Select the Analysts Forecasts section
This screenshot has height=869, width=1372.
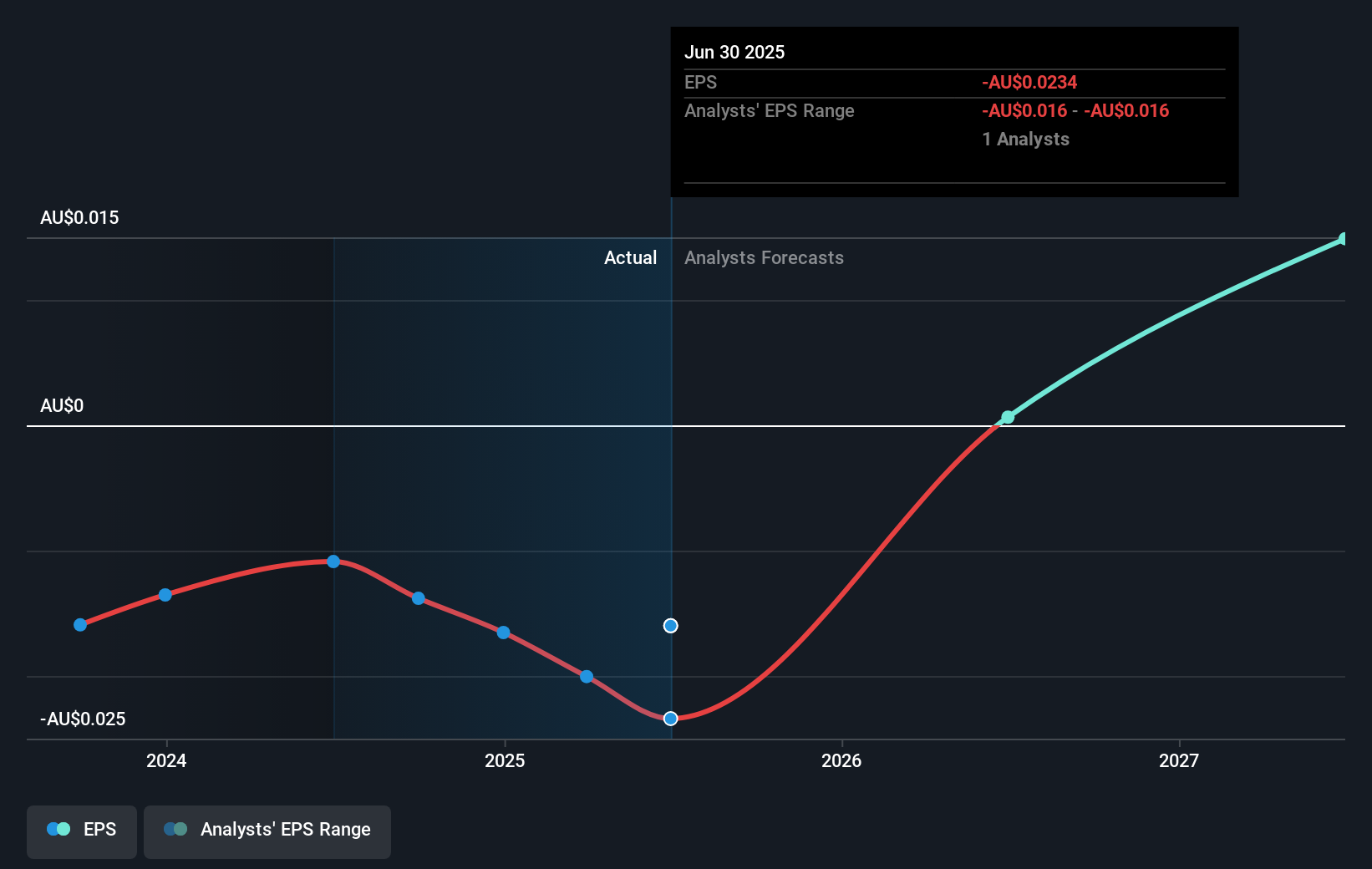tap(763, 257)
